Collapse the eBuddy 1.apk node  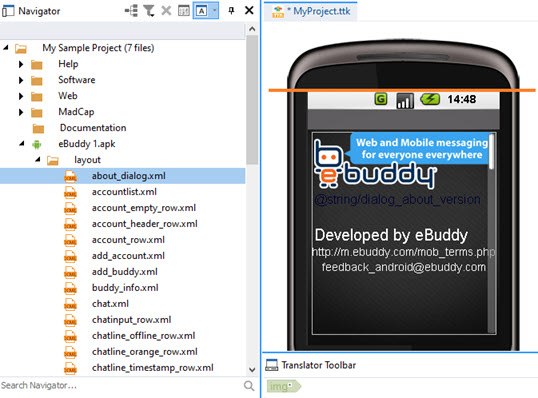click(22, 143)
